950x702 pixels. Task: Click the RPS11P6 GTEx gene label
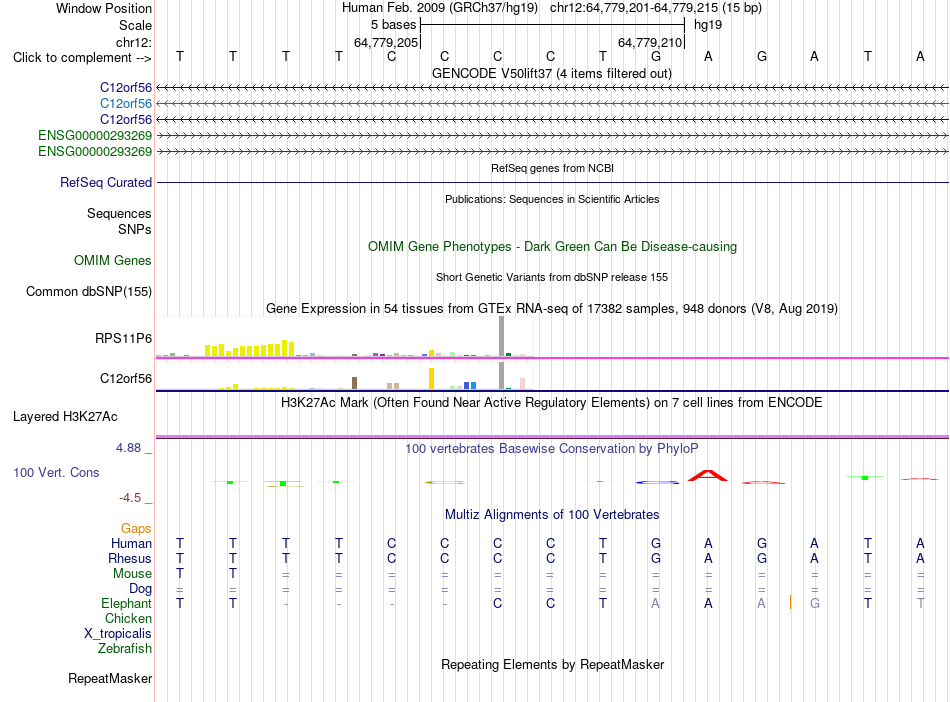124,338
